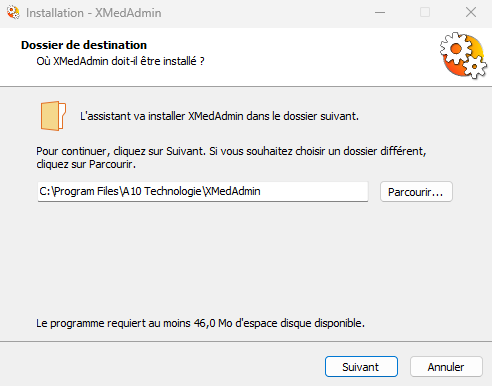Minimize the installation window

(x=380, y=13)
